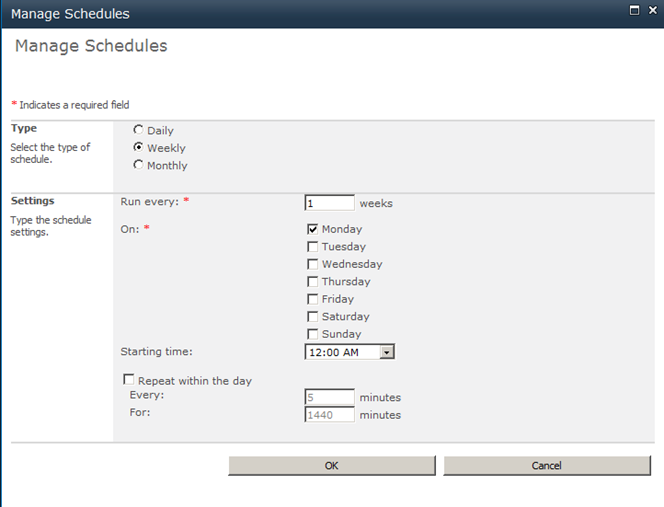Enable Friday for the schedule
664x507 pixels.
313,299
